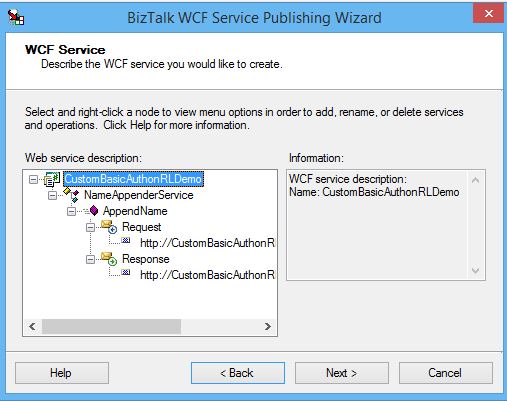Click the schema icon under Request
Image resolution: width=507 pixels, height=401 pixels.
[x=126, y=240]
